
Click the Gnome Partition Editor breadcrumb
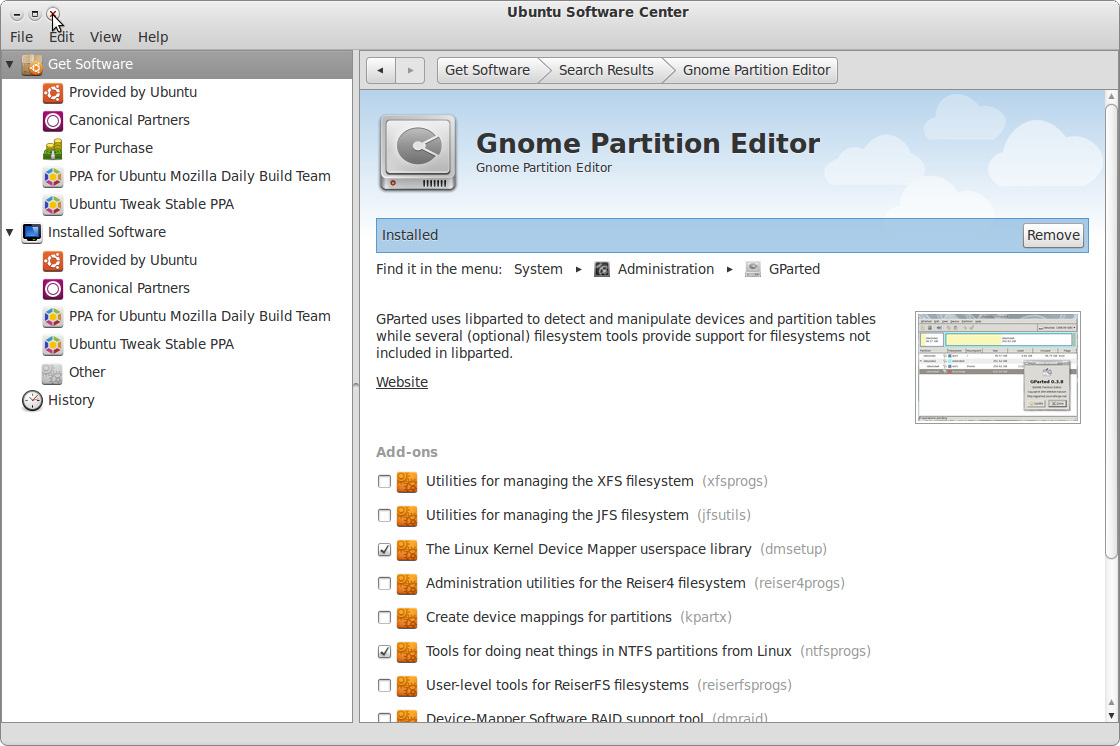(x=756, y=70)
